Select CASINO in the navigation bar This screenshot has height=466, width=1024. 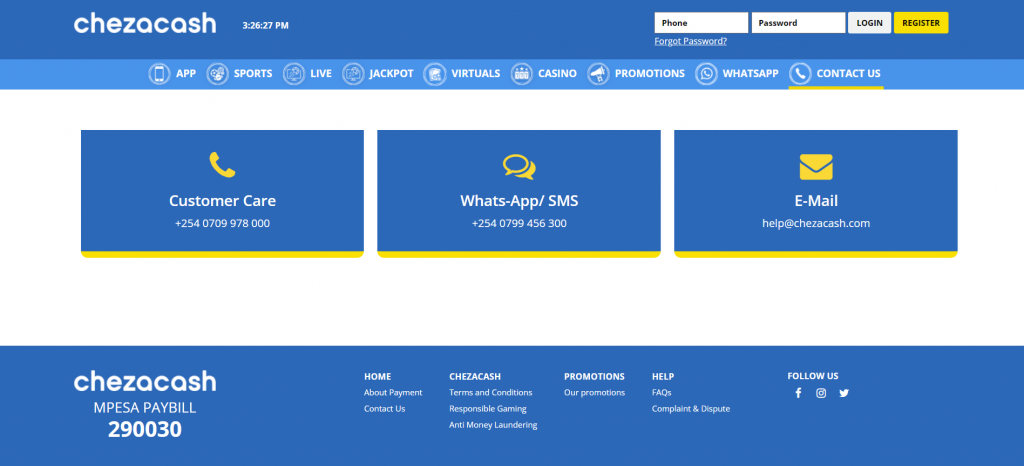click(557, 74)
